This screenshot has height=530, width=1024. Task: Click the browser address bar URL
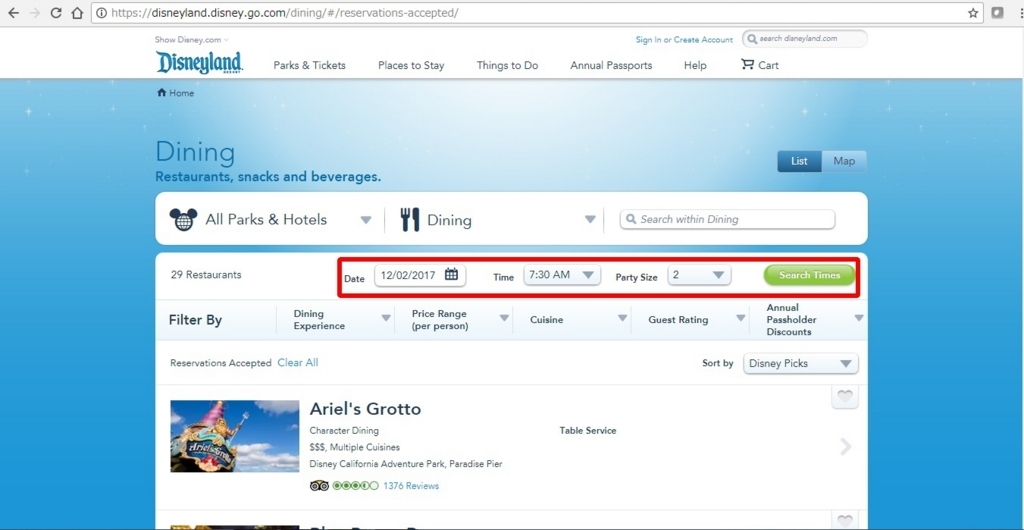coord(285,13)
